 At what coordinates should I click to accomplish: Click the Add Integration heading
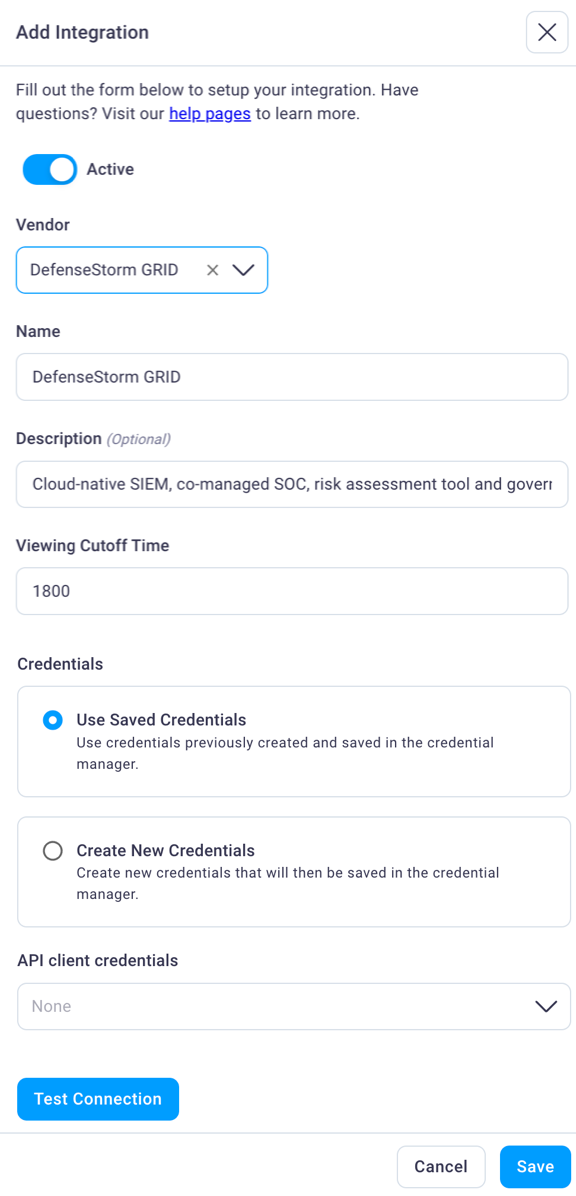pyautogui.click(x=82, y=32)
